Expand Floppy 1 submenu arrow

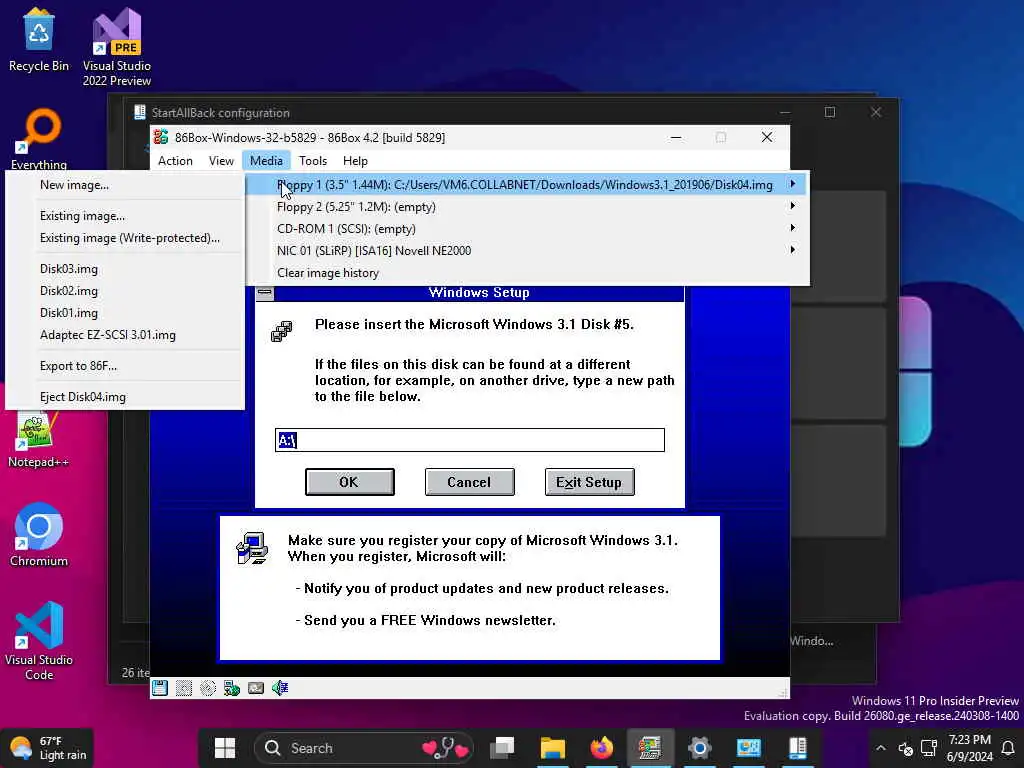coord(793,184)
